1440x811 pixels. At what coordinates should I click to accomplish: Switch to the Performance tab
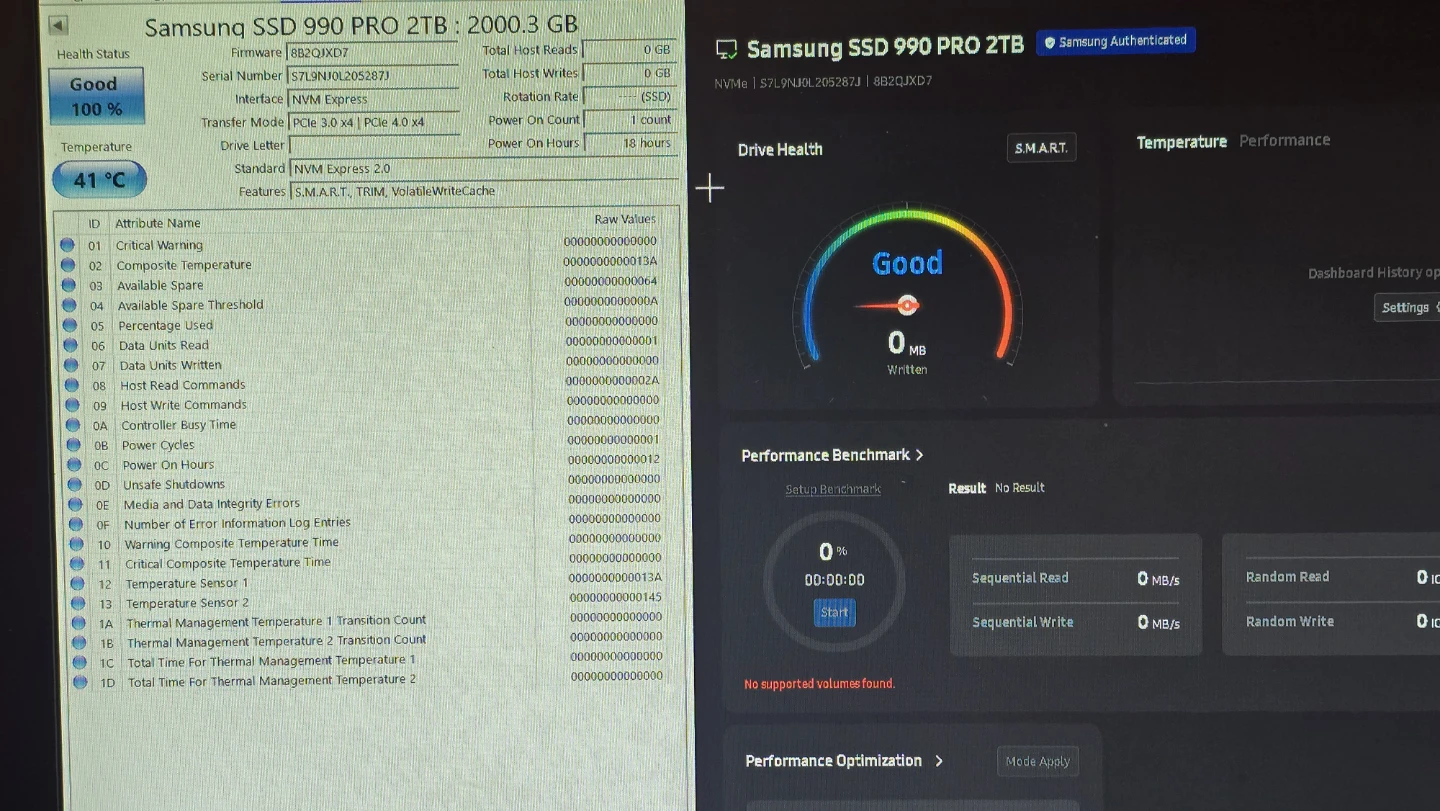pos(1284,140)
